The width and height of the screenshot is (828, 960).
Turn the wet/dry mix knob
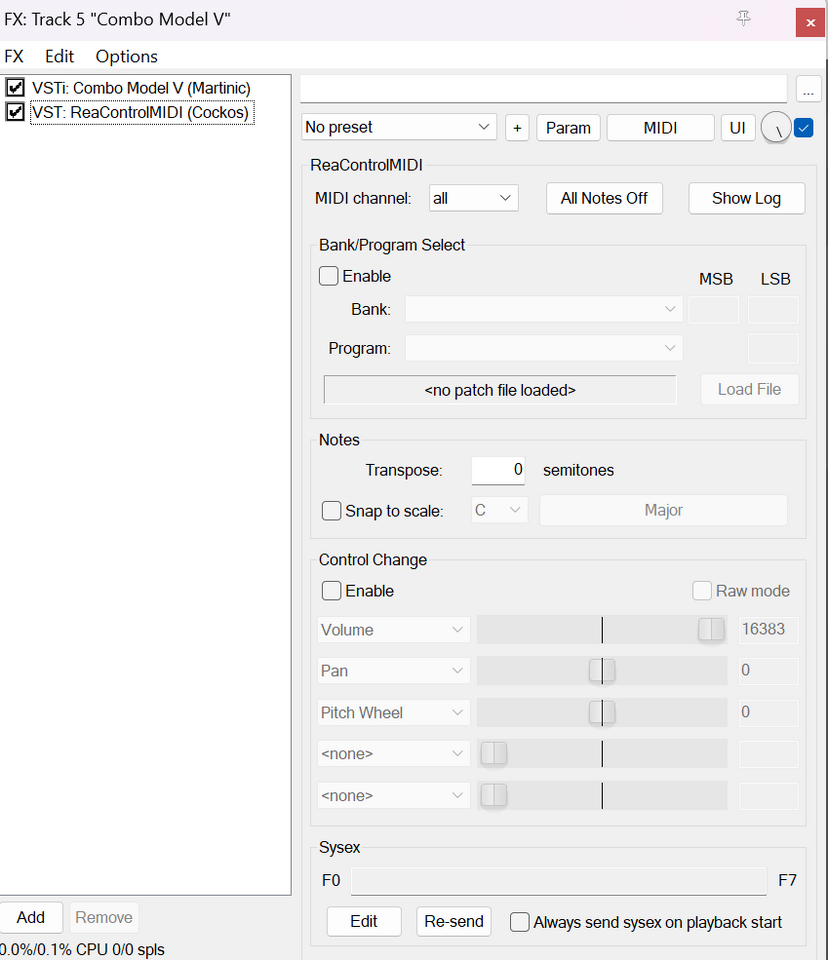[x=776, y=128]
